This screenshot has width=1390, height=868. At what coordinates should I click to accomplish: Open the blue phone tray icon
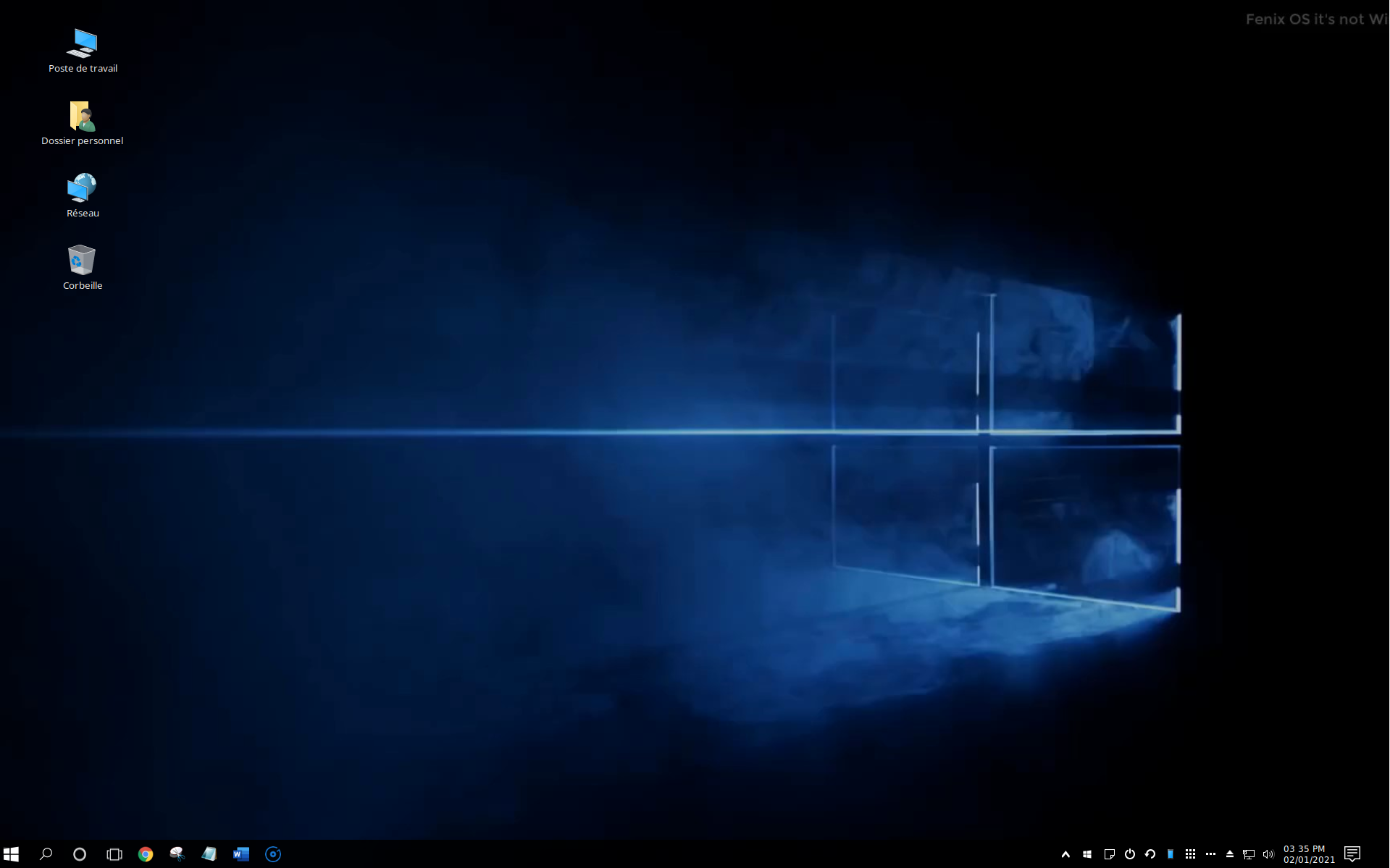point(1171,854)
